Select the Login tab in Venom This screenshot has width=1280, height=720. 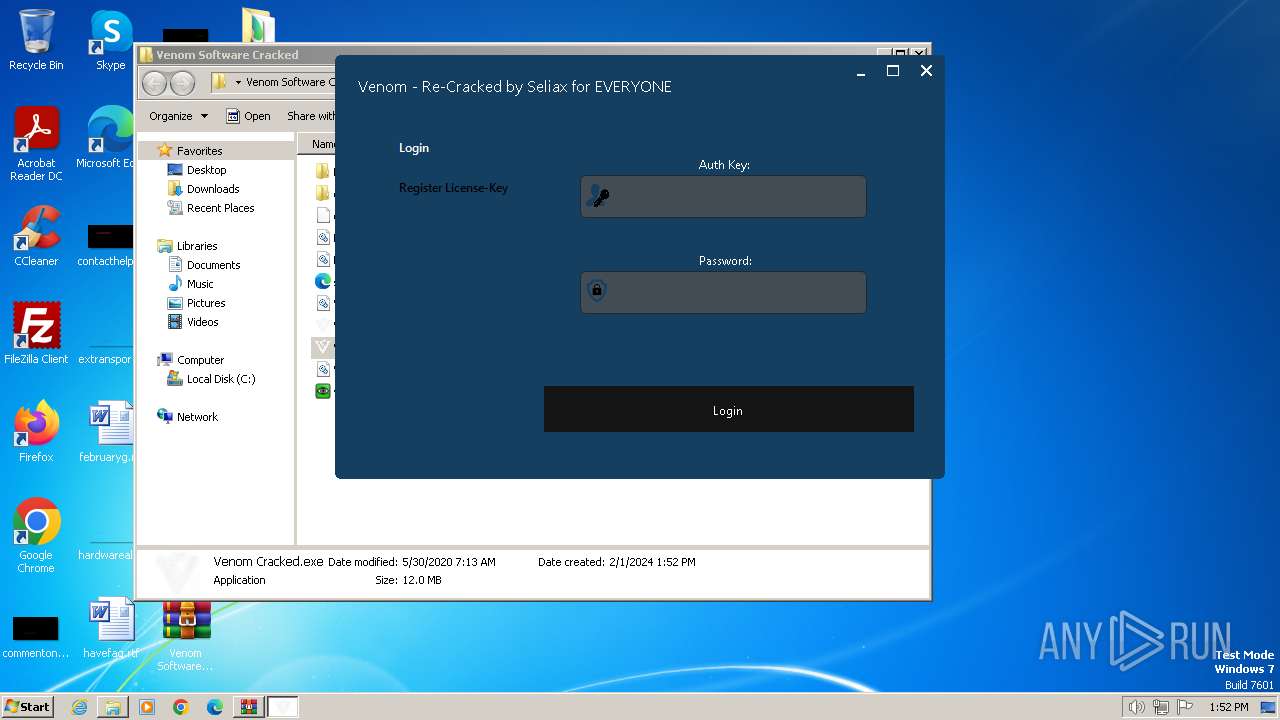coord(414,148)
